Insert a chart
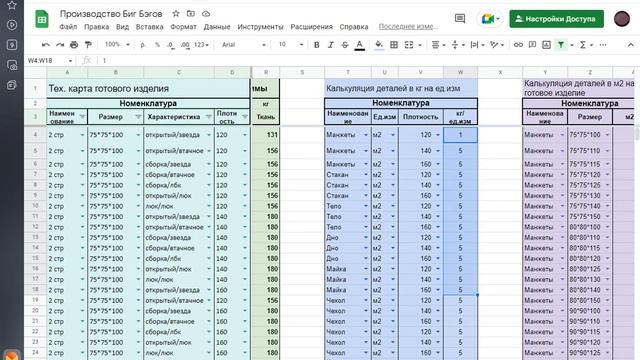 point(547,45)
